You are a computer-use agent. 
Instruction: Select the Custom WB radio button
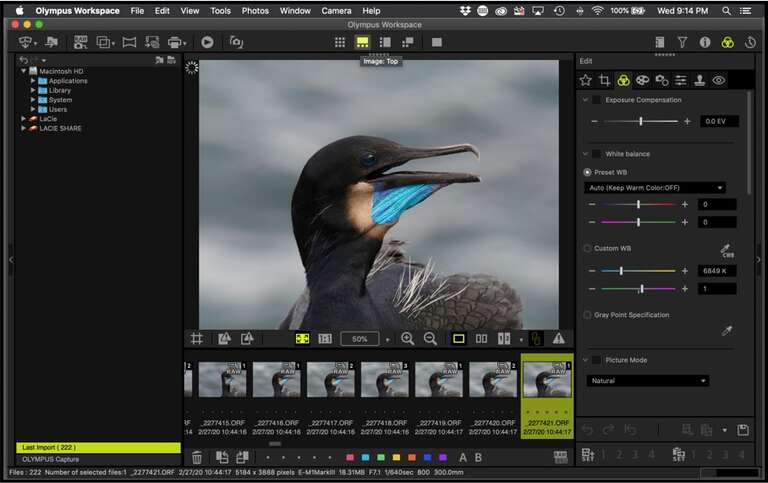pyautogui.click(x=587, y=248)
